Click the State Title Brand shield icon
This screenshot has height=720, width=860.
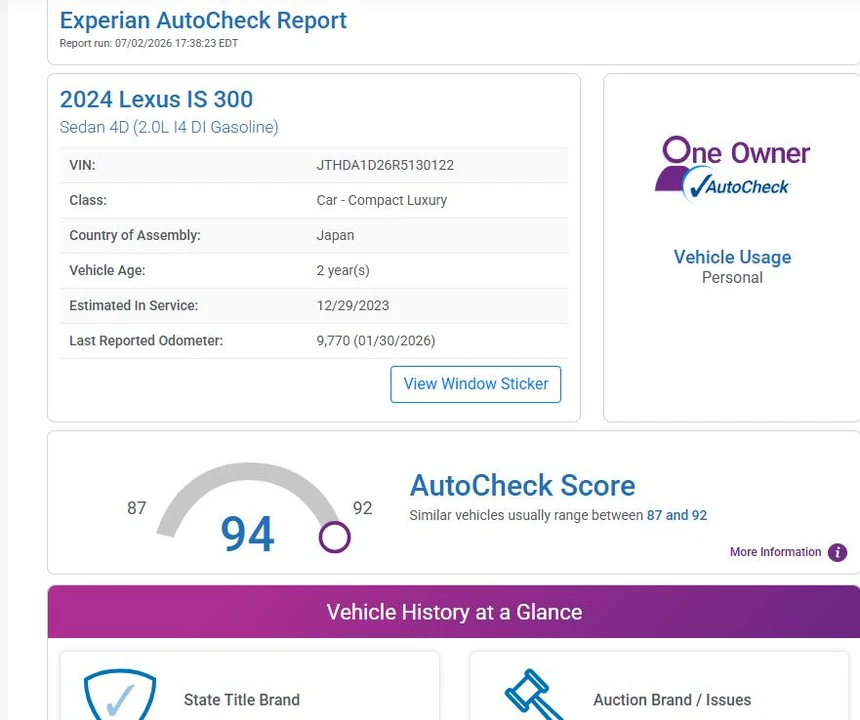point(120,694)
